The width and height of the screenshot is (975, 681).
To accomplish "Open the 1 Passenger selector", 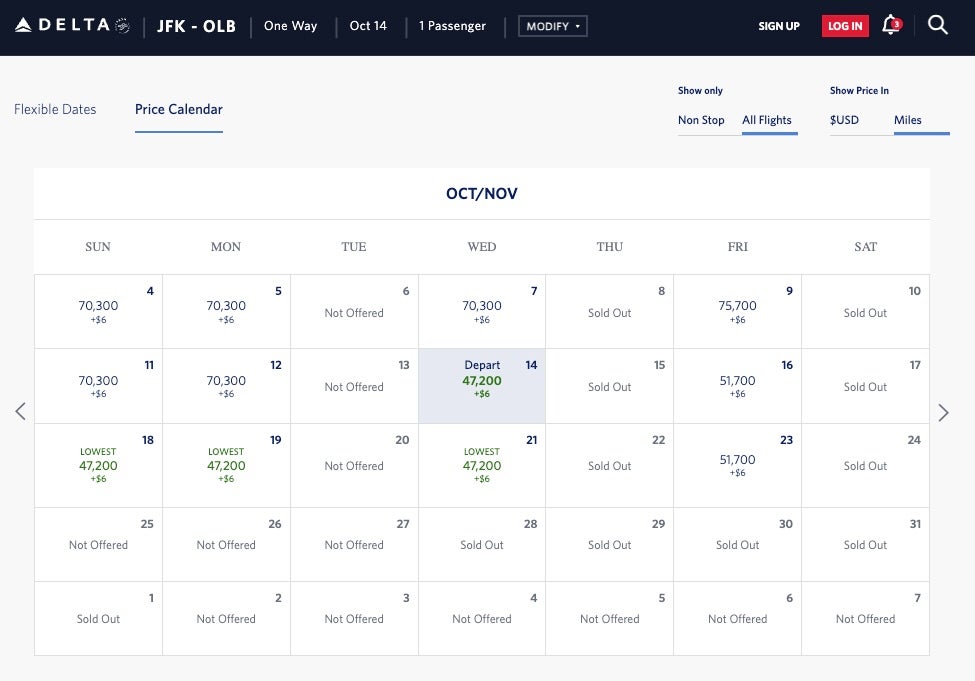I will [452, 26].
